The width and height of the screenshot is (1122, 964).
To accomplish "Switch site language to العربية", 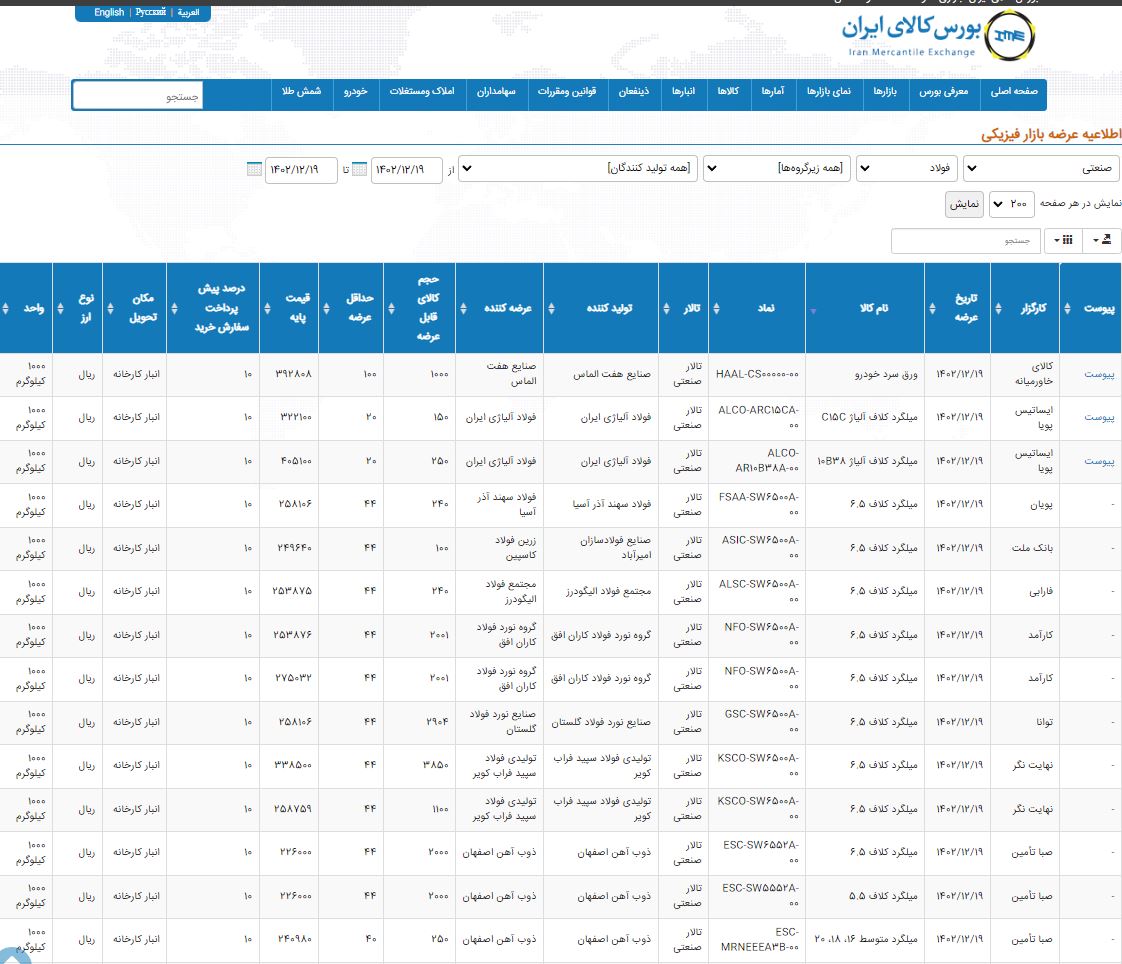I will (x=188, y=12).
